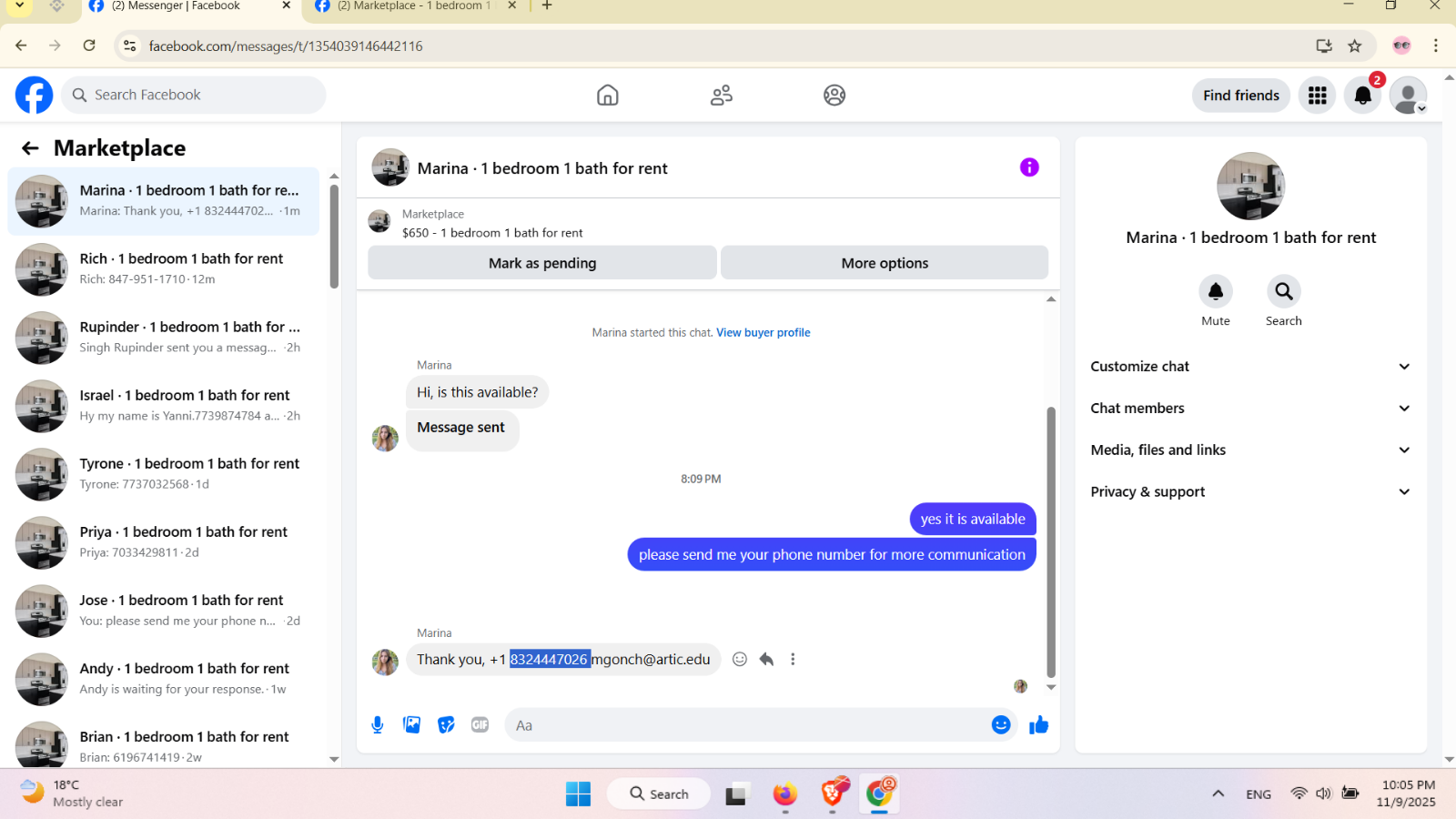
Task: Click More options for the listing
Action: (x=885, y=263)
